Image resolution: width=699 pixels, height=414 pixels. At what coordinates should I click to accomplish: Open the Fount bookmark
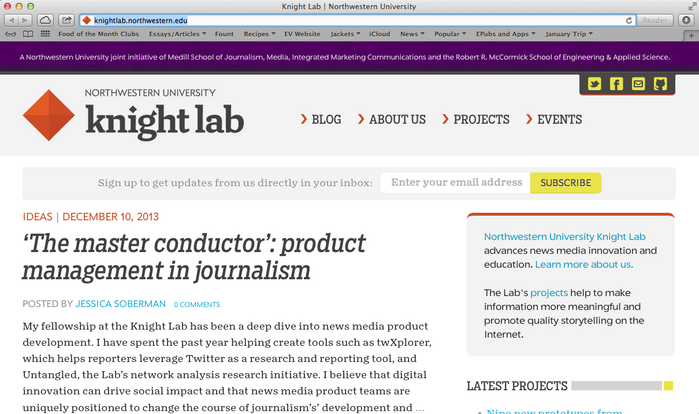224,34
